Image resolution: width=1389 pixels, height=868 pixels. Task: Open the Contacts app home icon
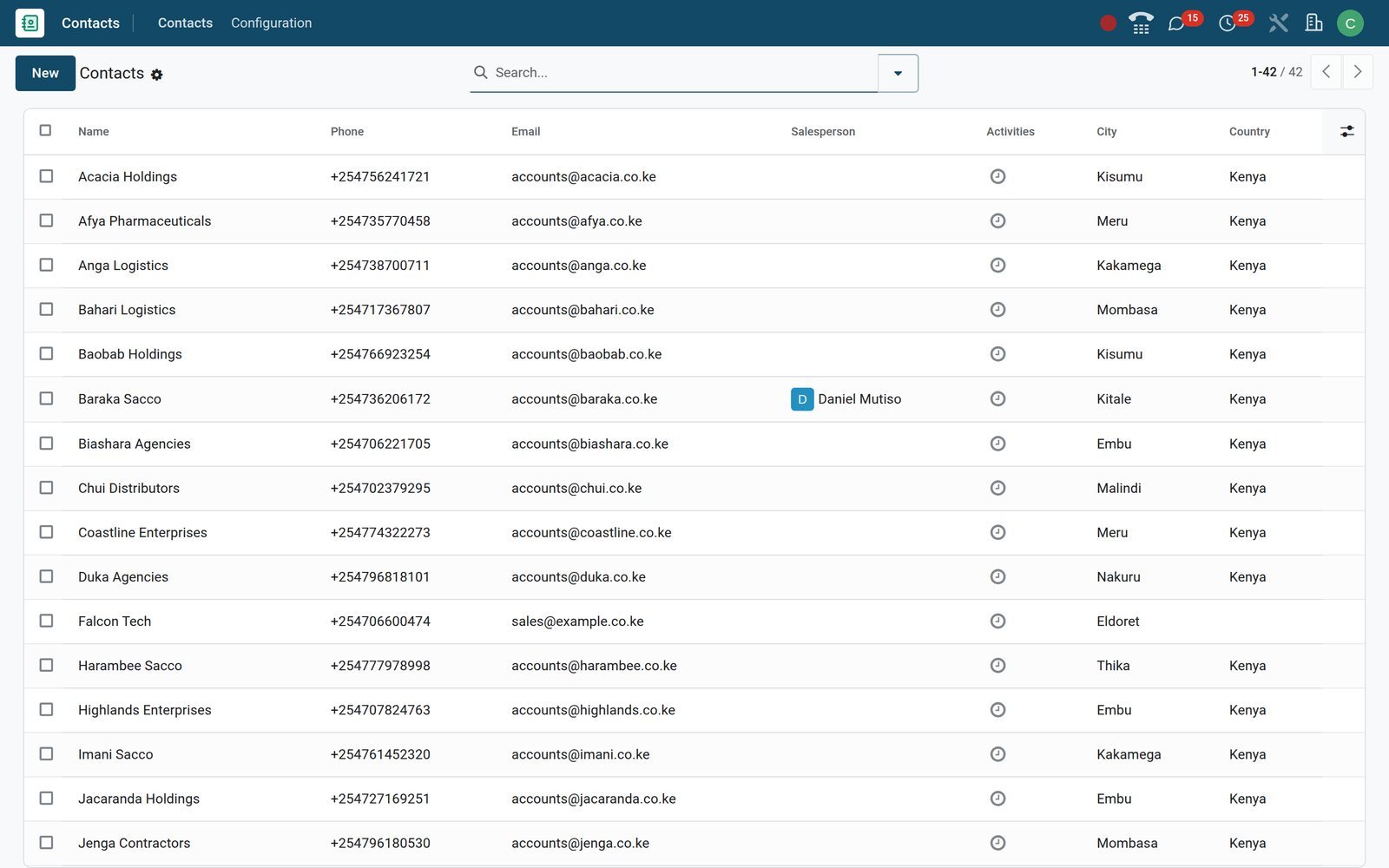[30, 23]
